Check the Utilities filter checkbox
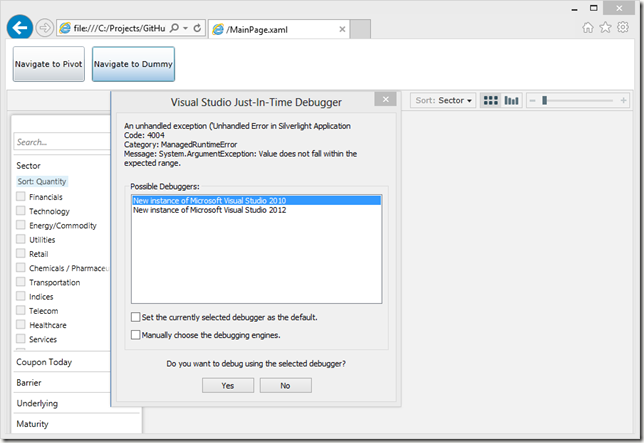644x443 pixels. coord(21,239)
